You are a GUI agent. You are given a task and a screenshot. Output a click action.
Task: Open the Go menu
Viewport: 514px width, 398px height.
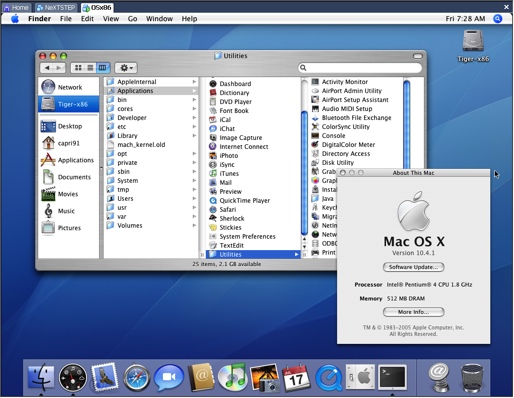point(132,19)
